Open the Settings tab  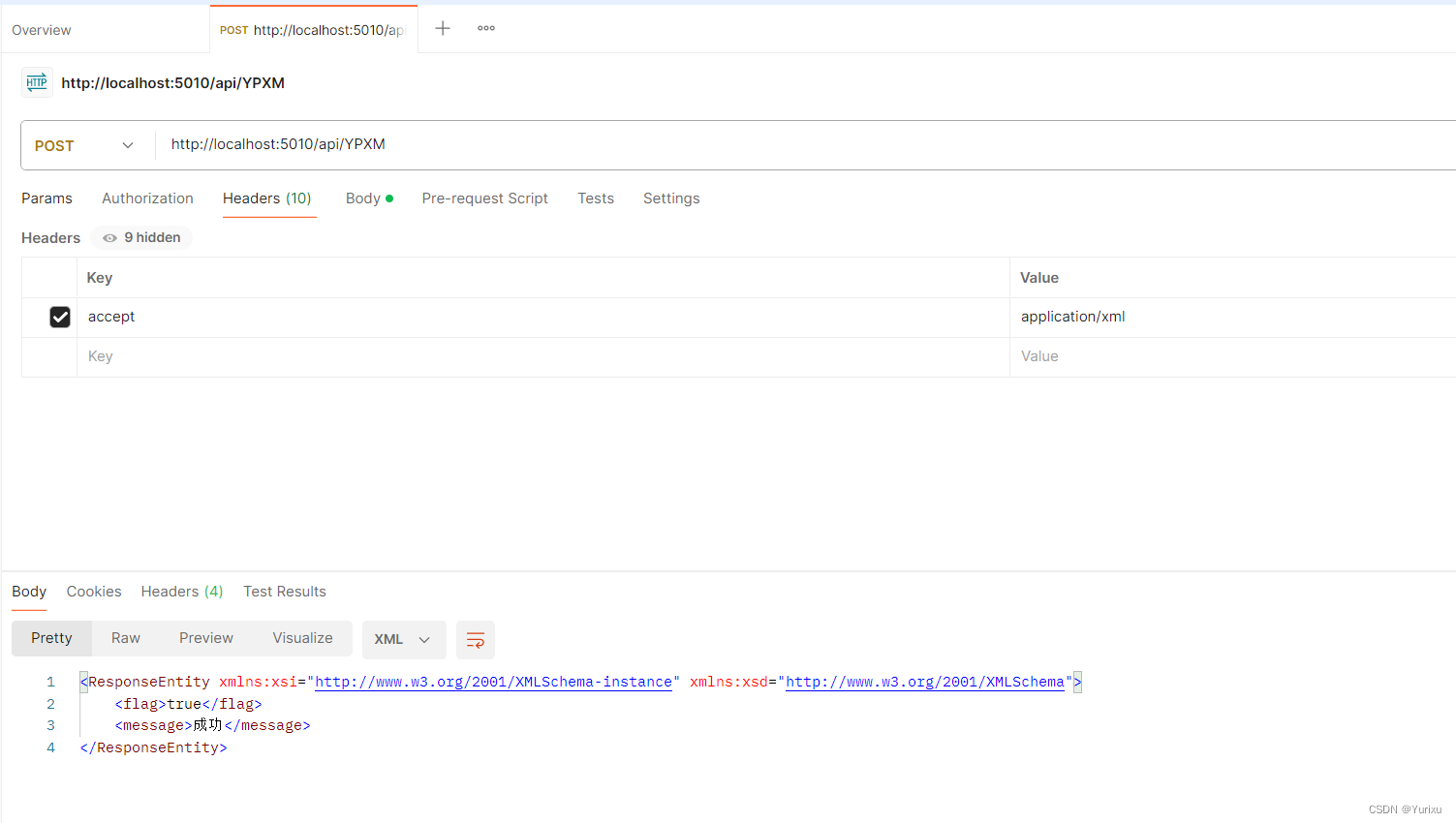coord(671,198)
